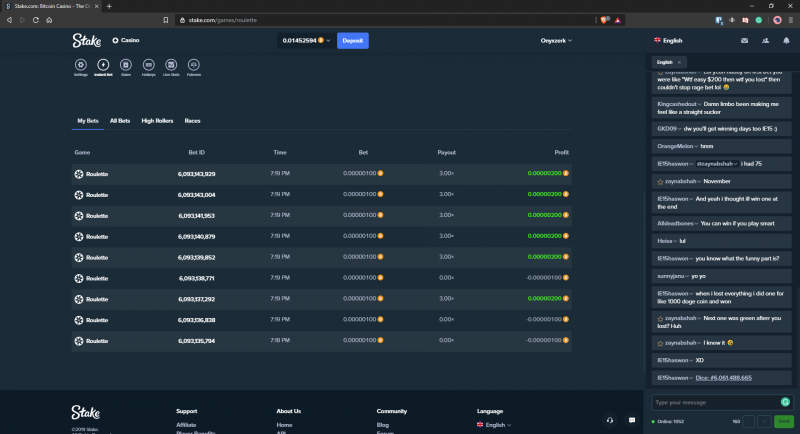800x434 pixels.
Task: Click the bookmark icon in address bar
Action: (x=166, y=20)
